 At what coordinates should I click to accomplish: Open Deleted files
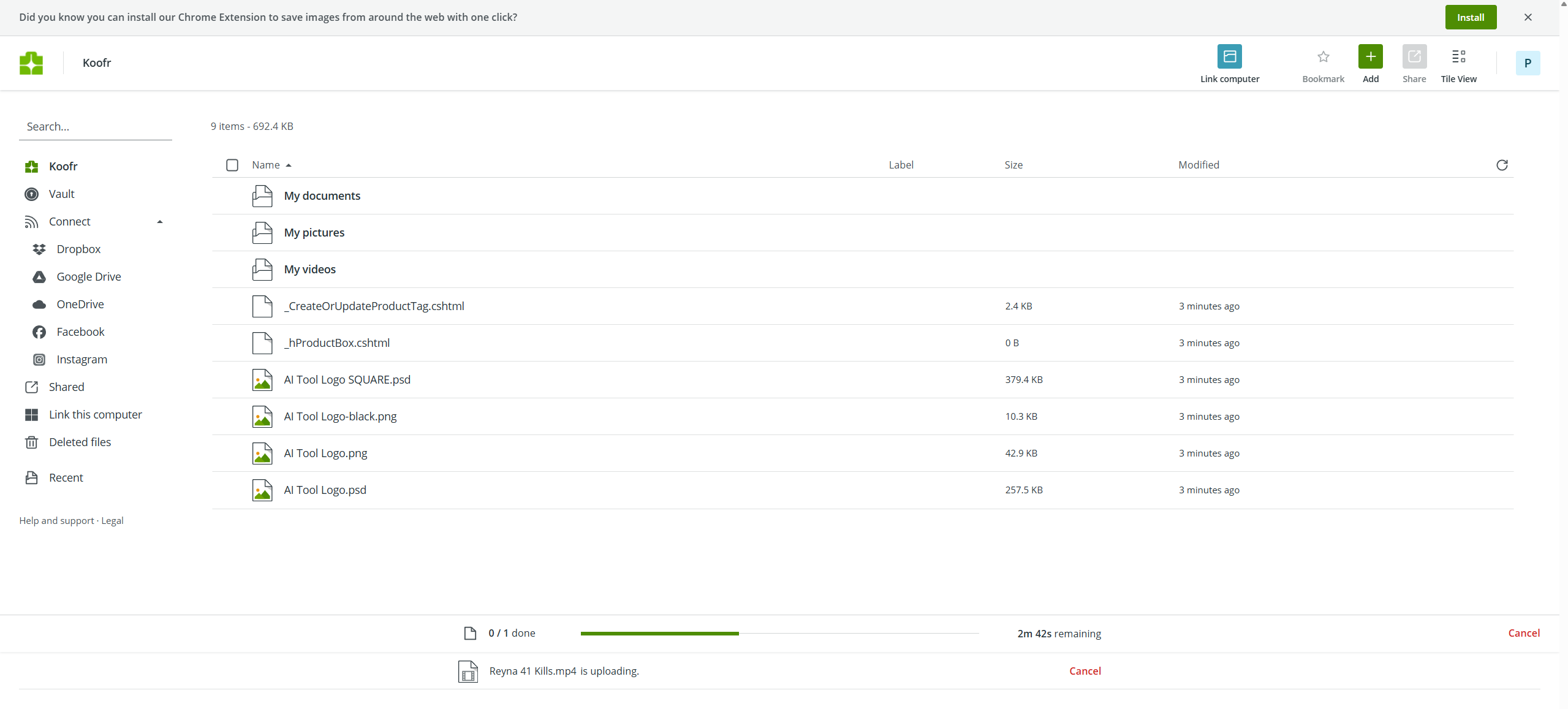pos(80,442)
